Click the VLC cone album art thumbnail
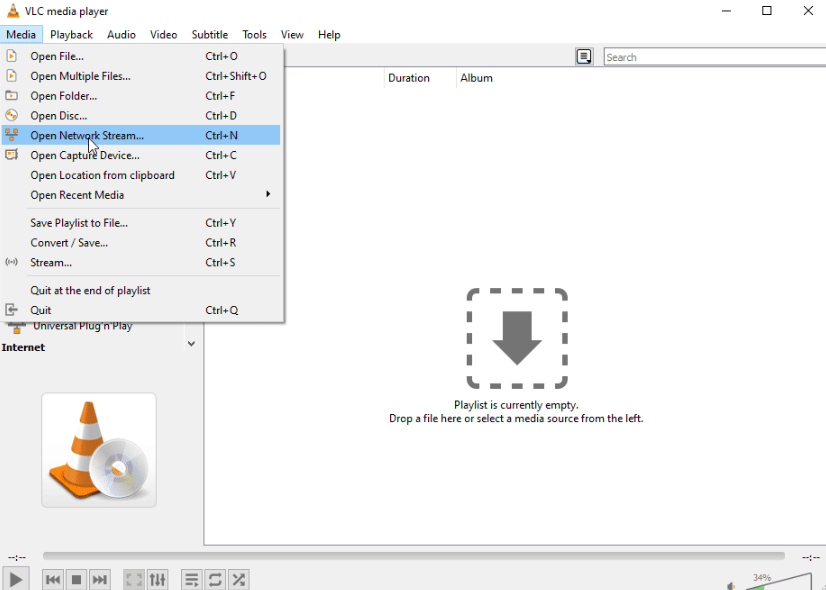826x590 pixels. coord(99,450)
